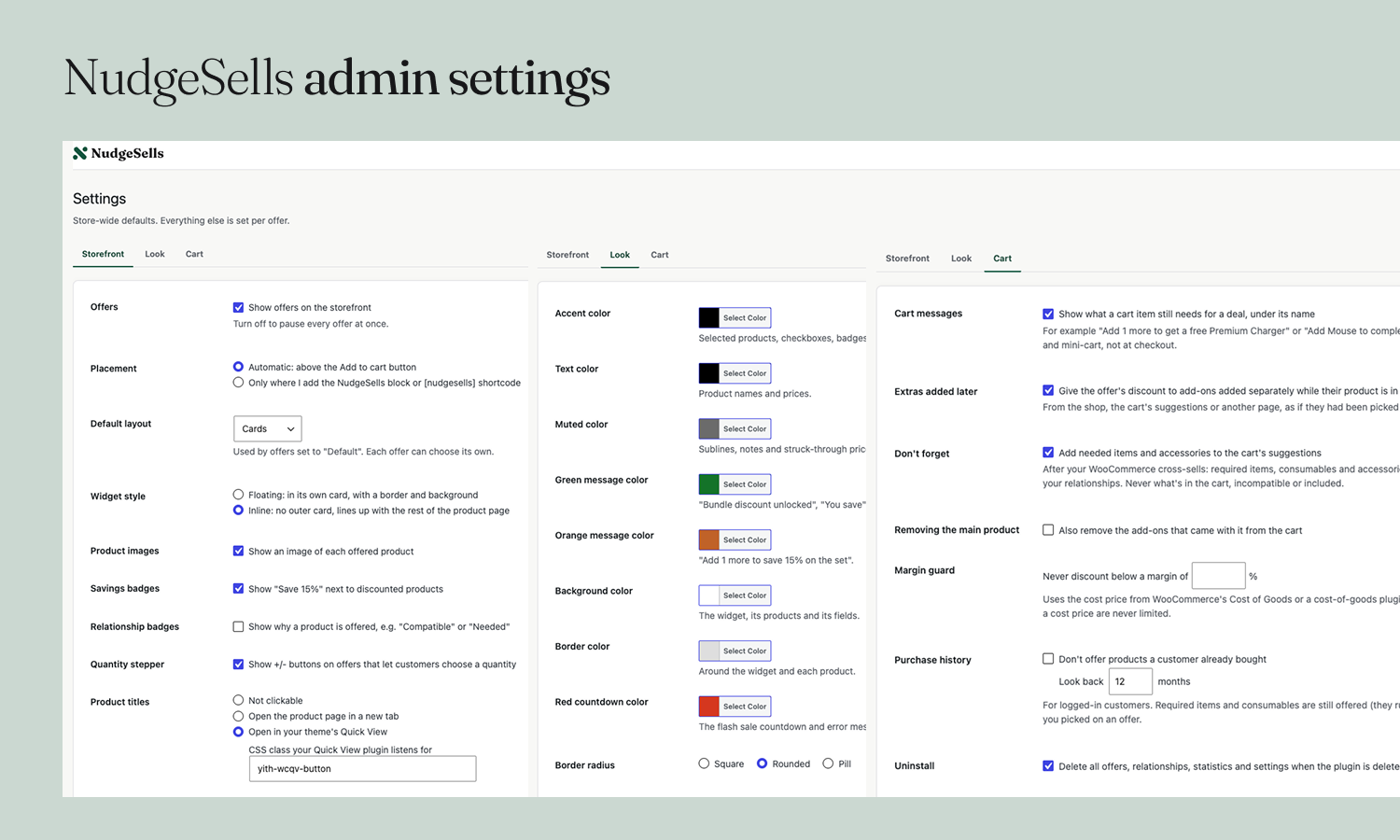Select the Inline widget style option
1400x840 pixels.
tap(239, 511)
